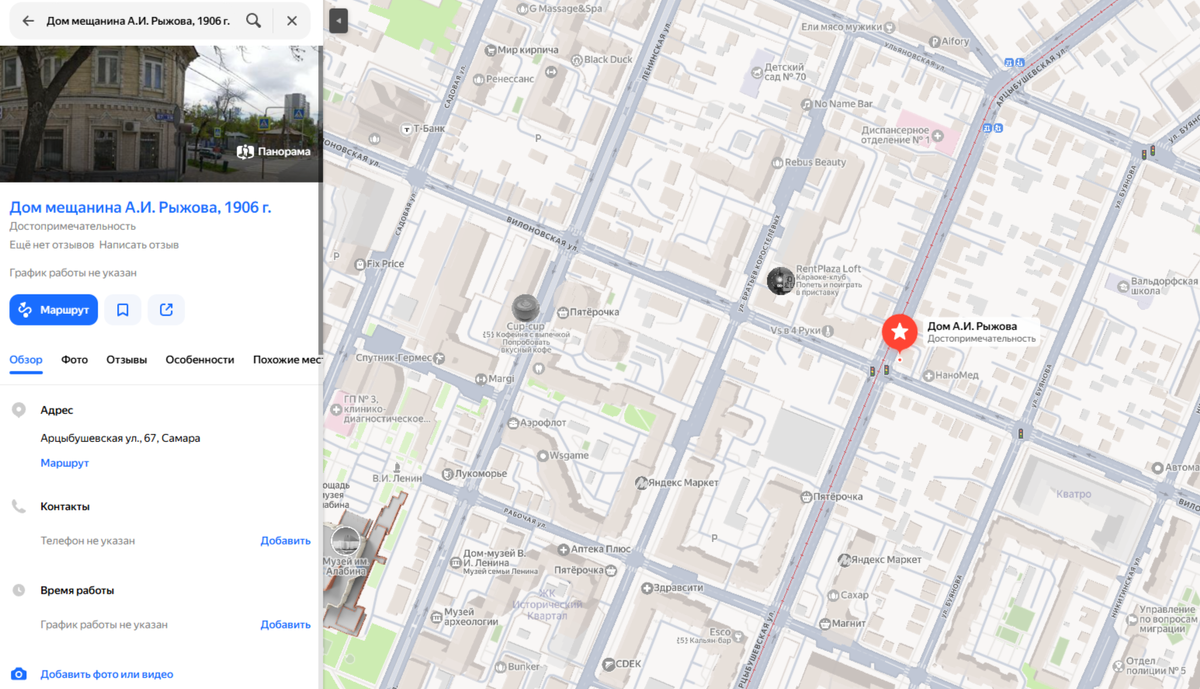Click the camera icon for adding photos
This screenshot has width=1200, height=689.
click(18, 675)
